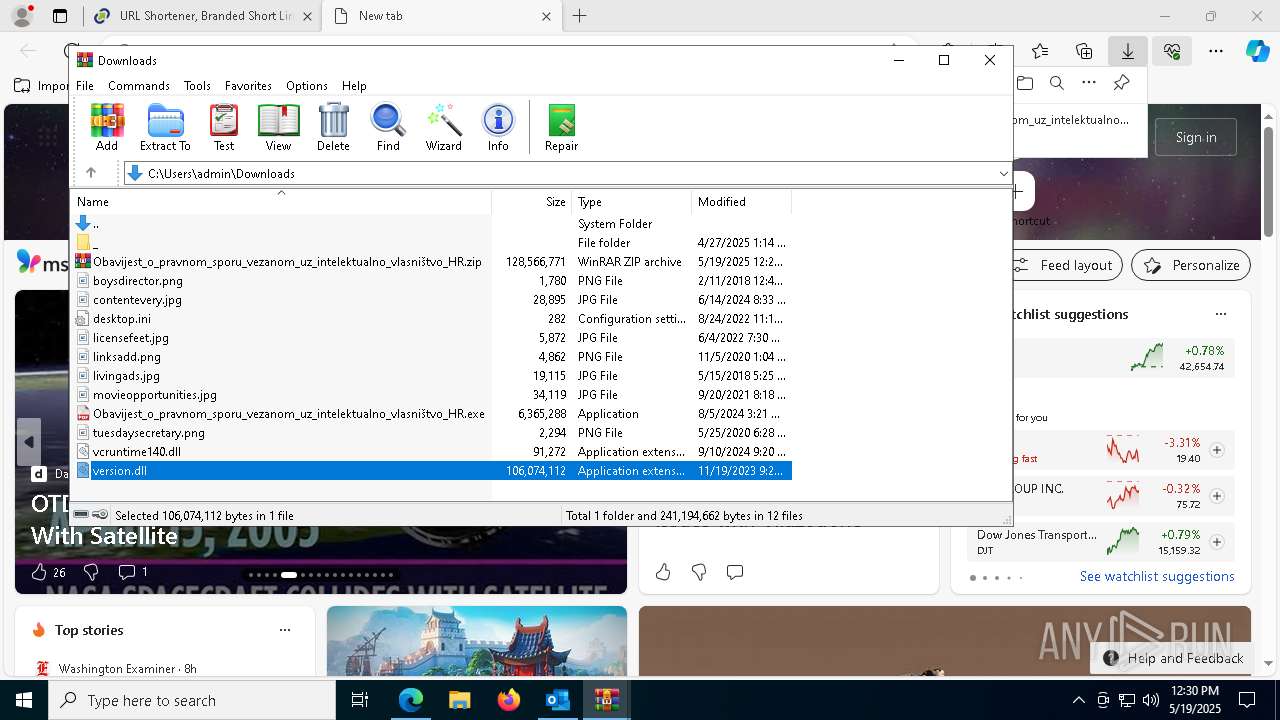
Task: Select the linksadd.png file
Action: tap(432, 357)
